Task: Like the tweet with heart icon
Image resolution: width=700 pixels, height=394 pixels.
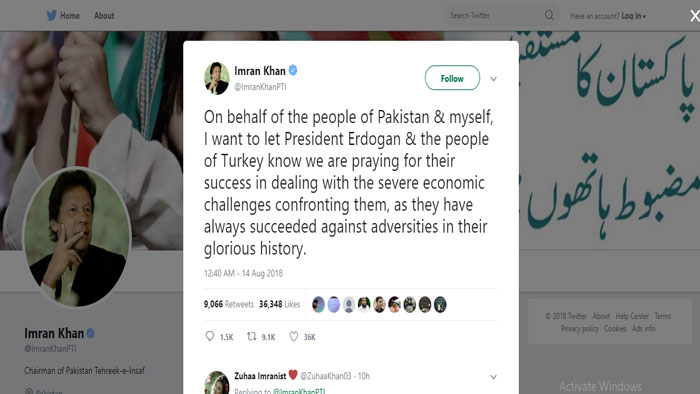Action: pos(294,336)
